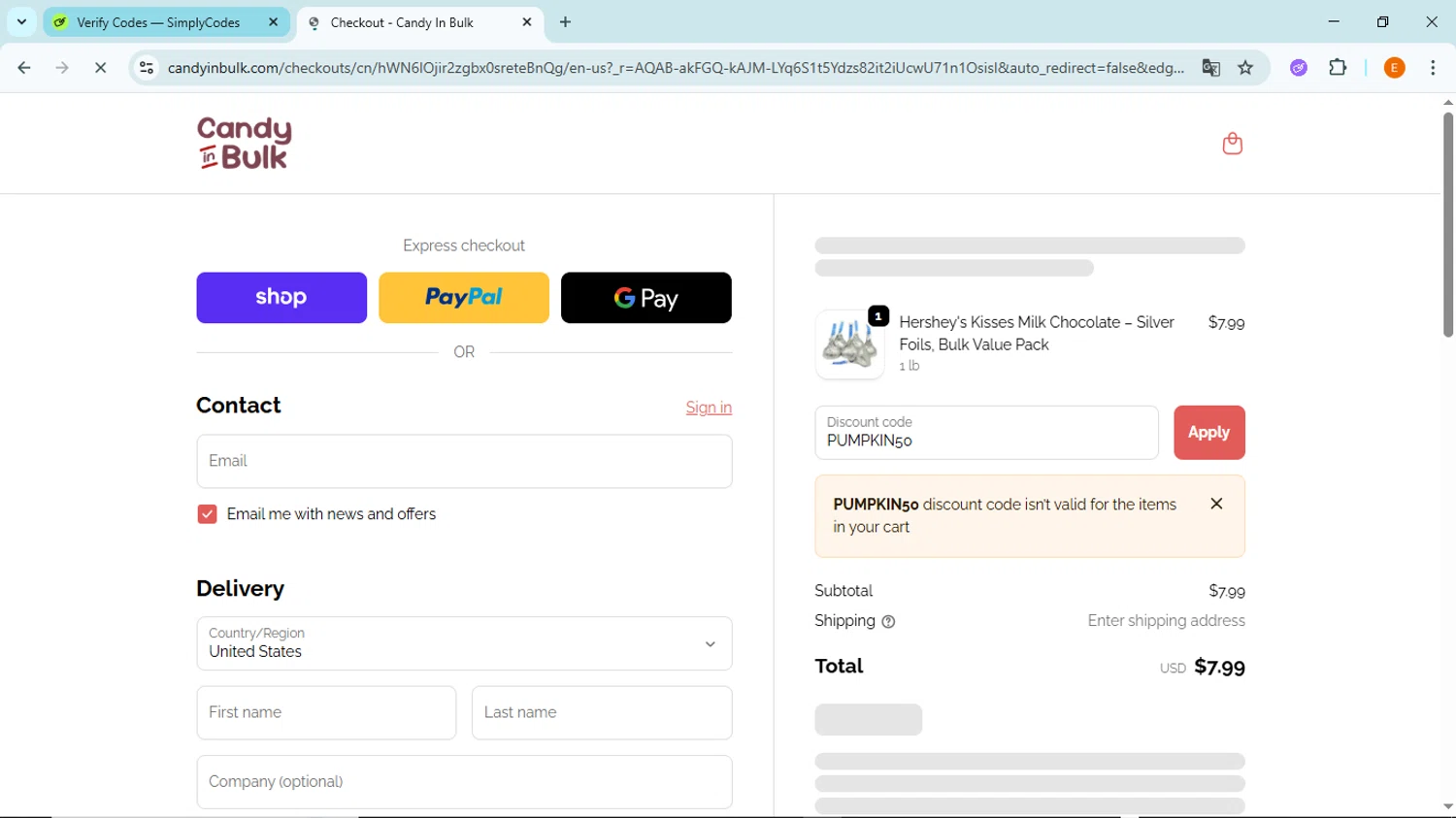Image resolution: width=1456 pixels, height=818 pixels.
Task: Open the tab search dropdown arrow
Action: tap(21, 21)
